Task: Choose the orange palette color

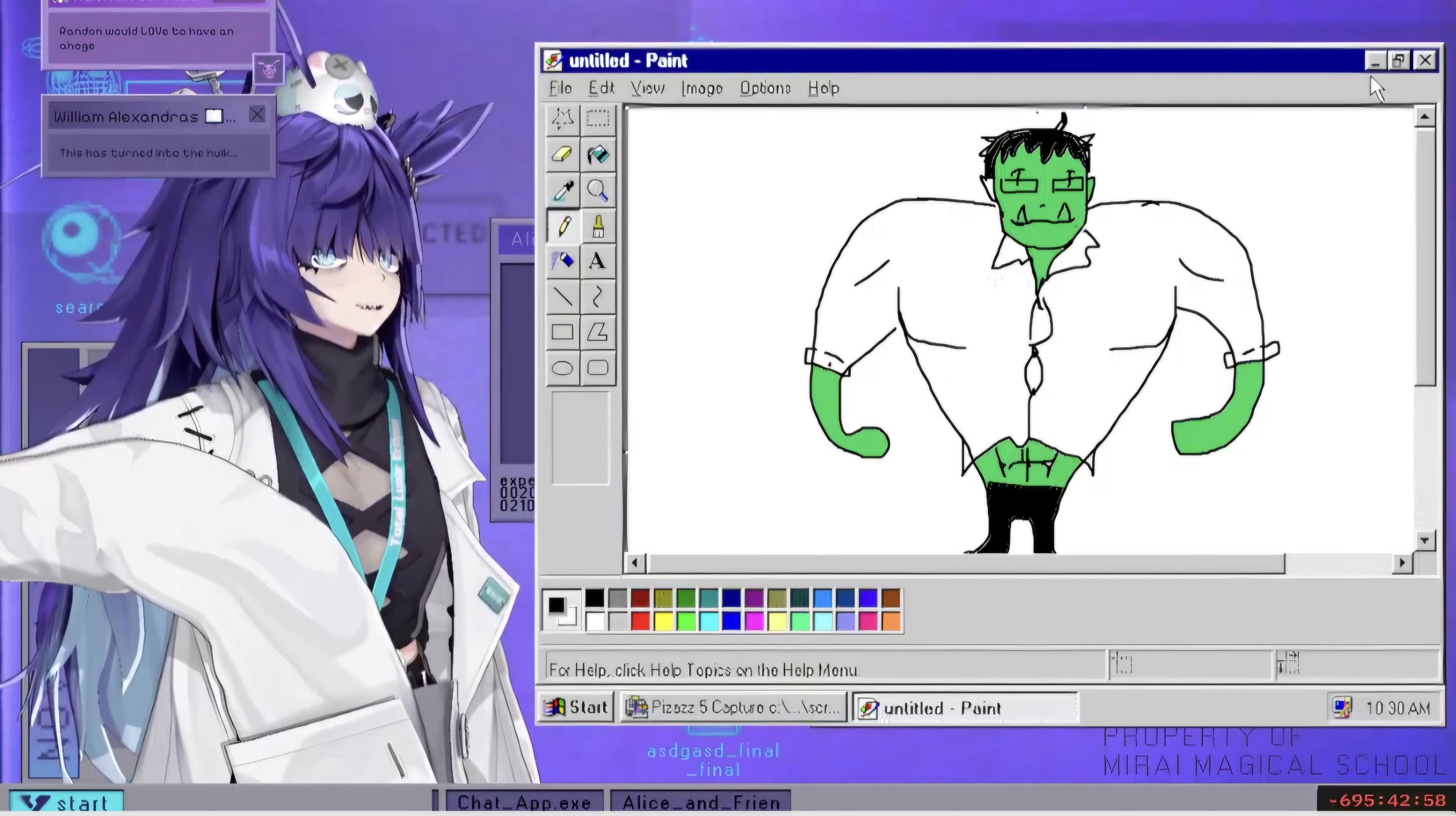Action: (891, 621)
